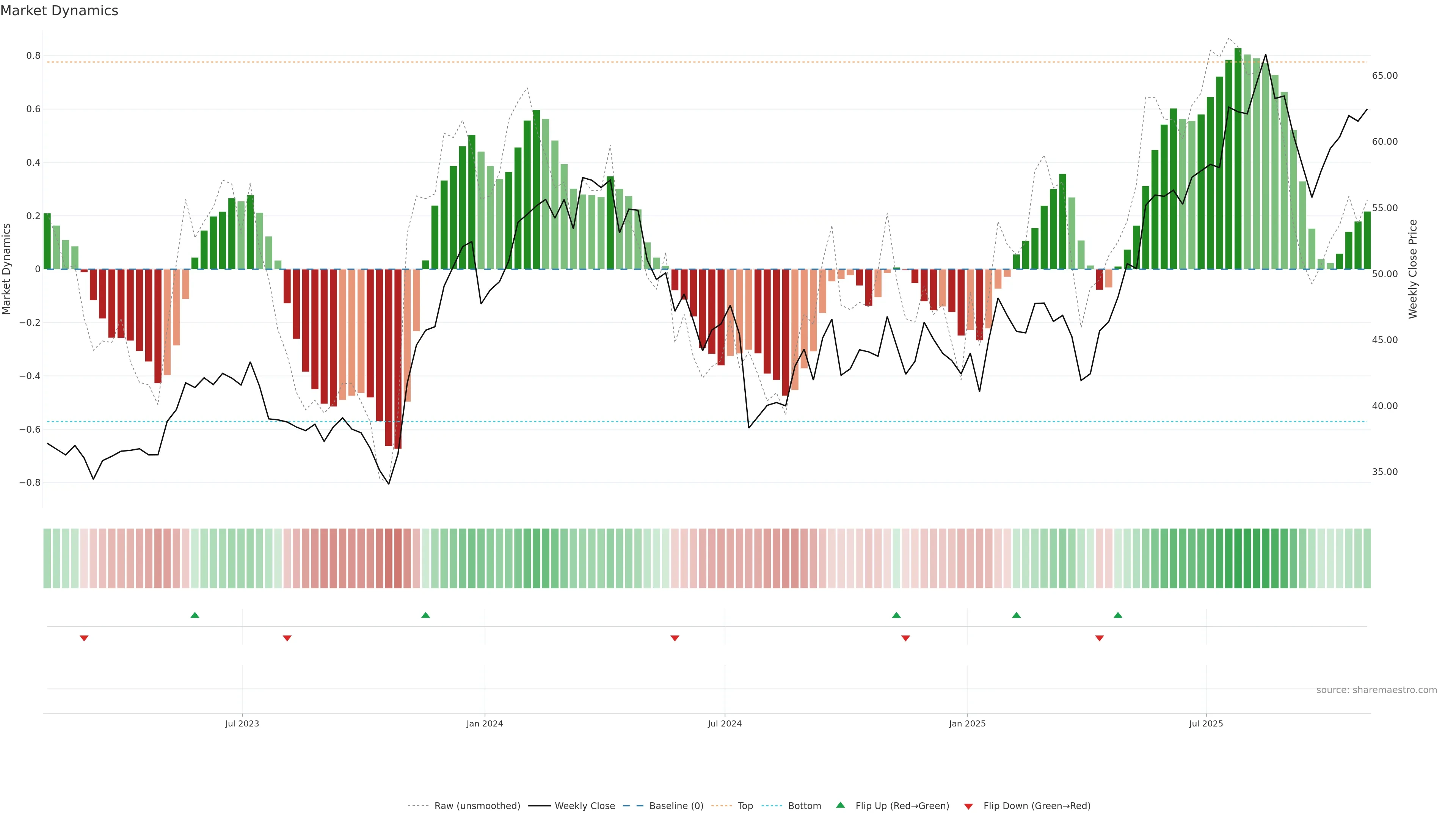Click the Market Dynamics chart title
The image size is (1456, 819).
click(60, 11)
